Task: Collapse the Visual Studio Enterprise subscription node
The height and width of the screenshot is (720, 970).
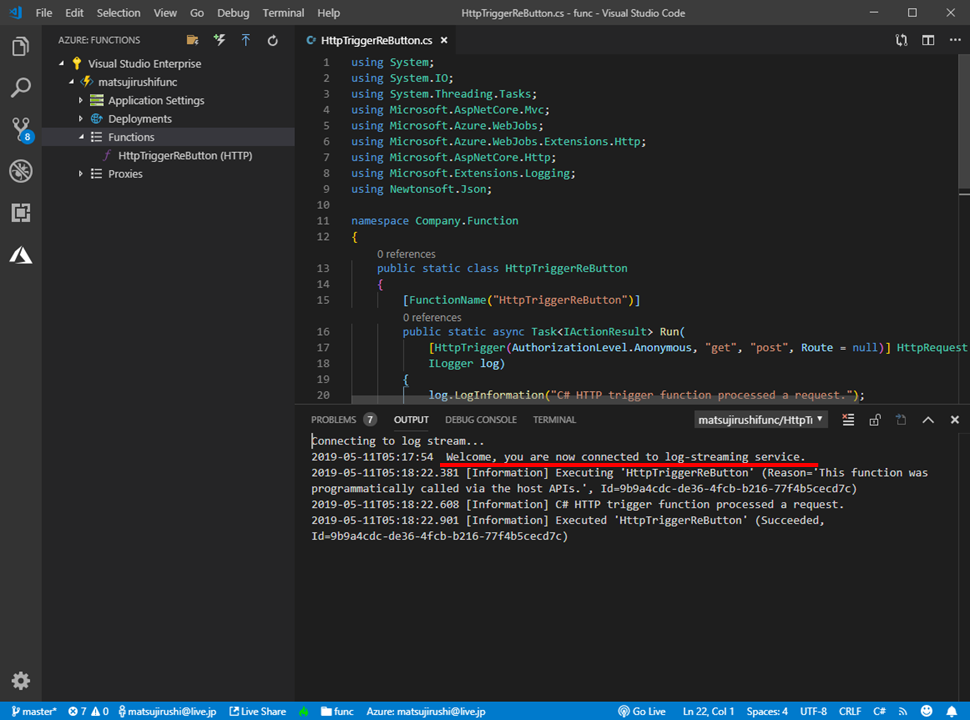Action: pos(61,63)
